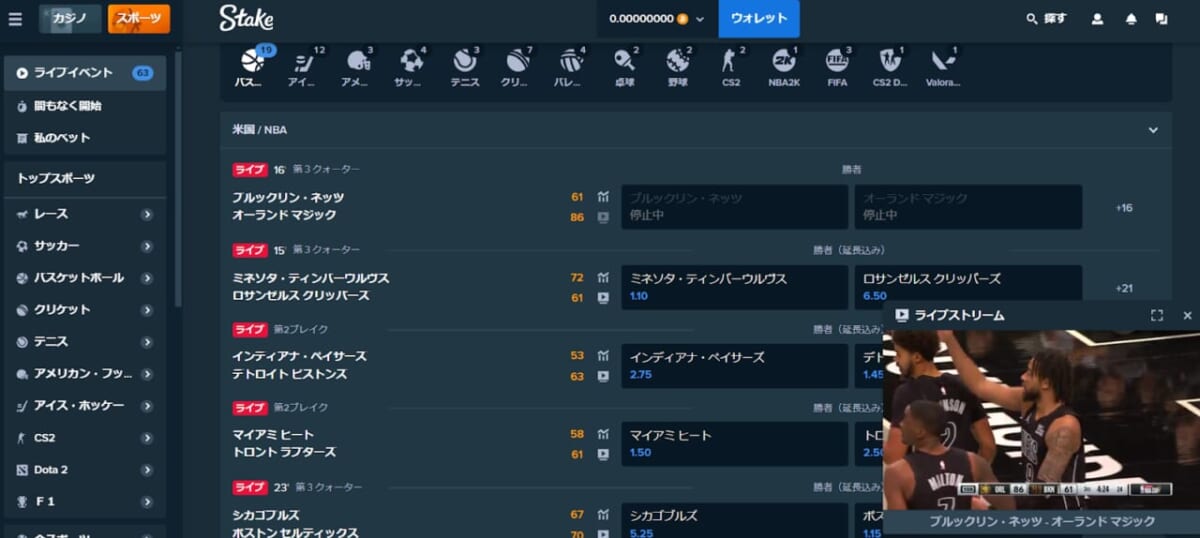Switch to the カジノ tab
This screenshot has height=538, width=1200.
click(70, 19)
